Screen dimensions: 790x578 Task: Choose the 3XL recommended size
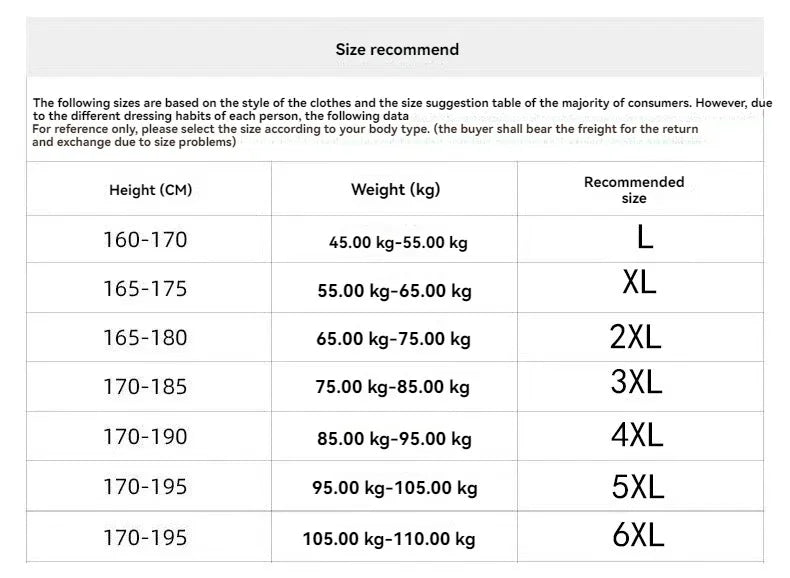[636, 381]
